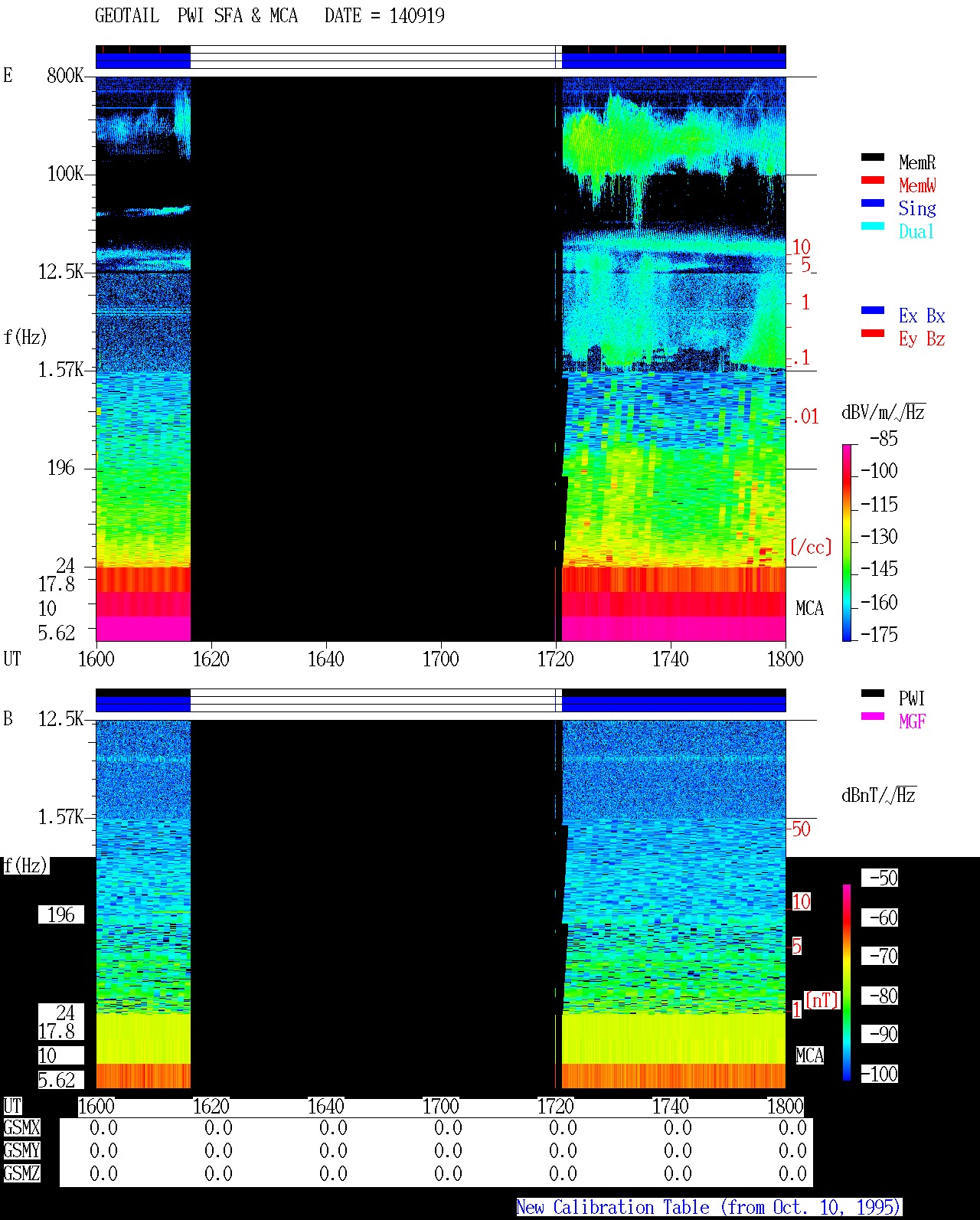Click the Ey Bz legend label

coord(922,339)
